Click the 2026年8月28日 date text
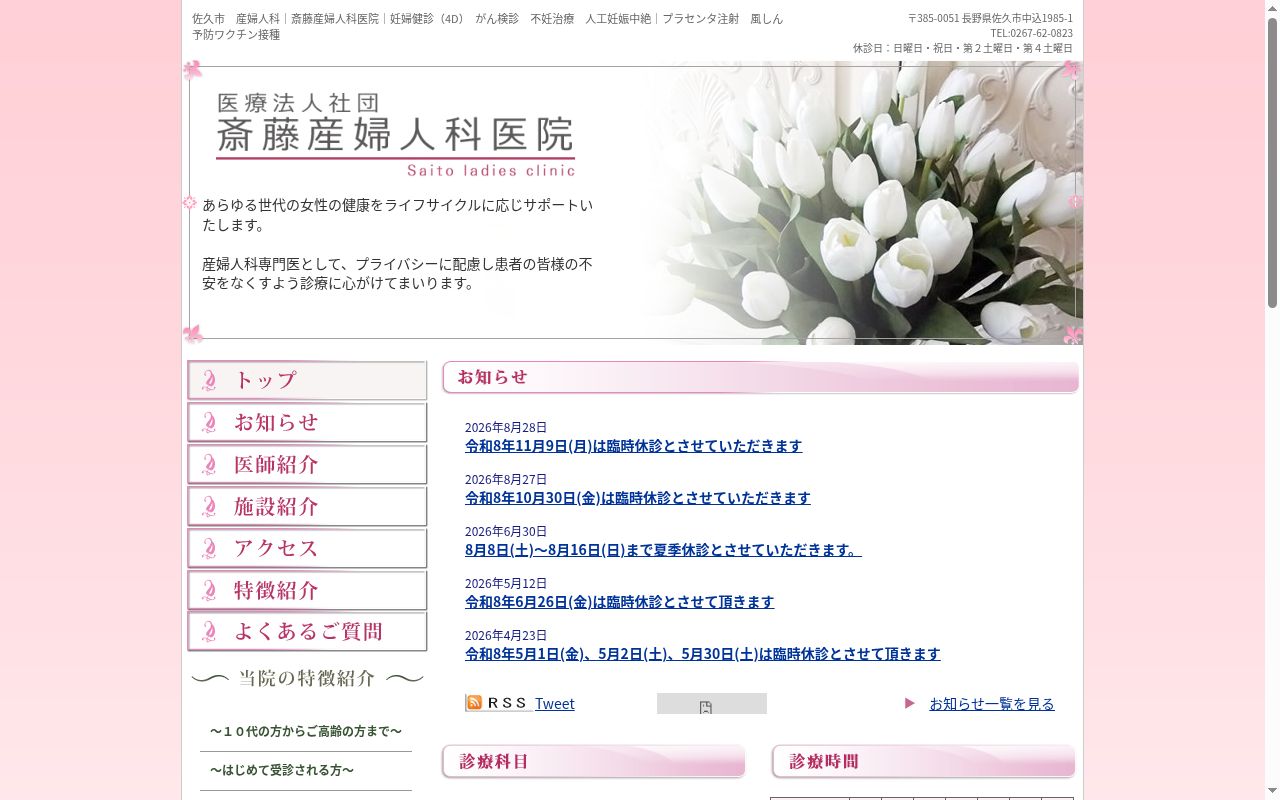Screen dimensions: 1280x800 click(506, 428)
